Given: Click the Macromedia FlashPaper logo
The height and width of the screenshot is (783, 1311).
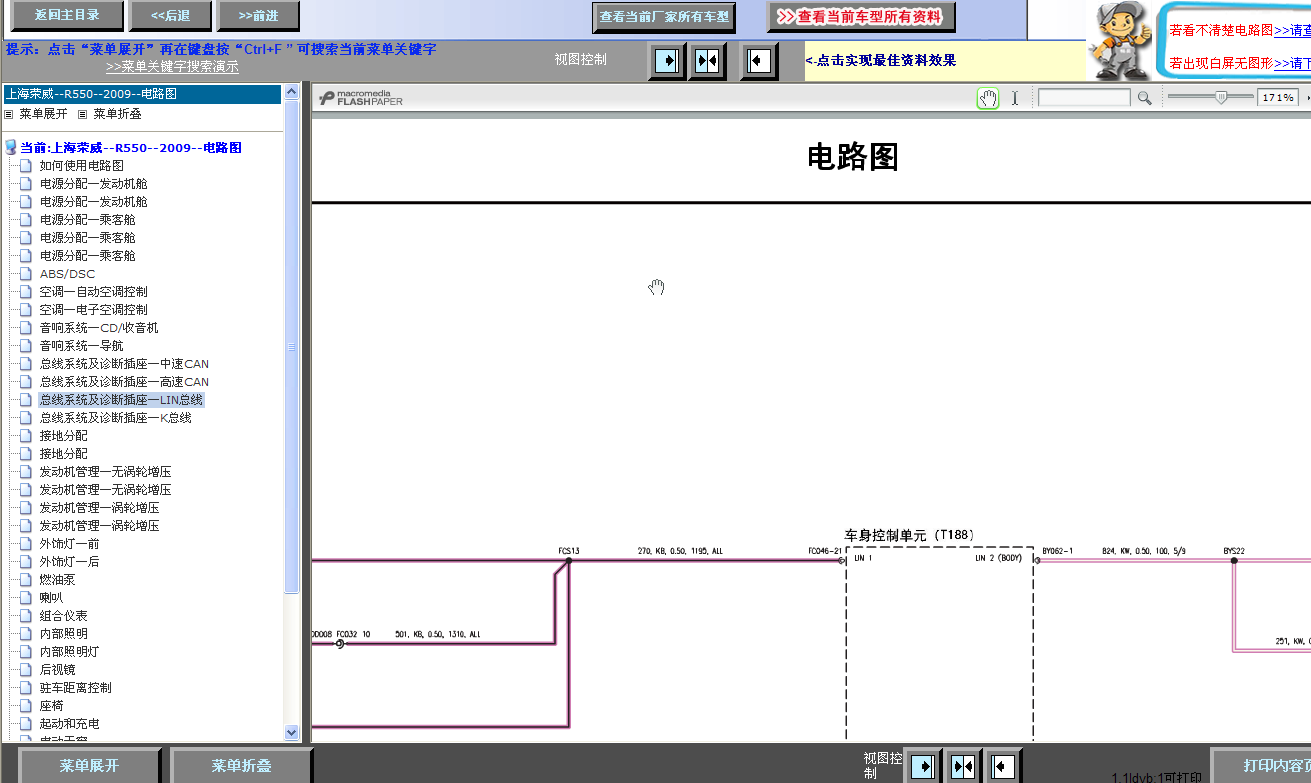Looking at the screenshot, I should point(361,98).
